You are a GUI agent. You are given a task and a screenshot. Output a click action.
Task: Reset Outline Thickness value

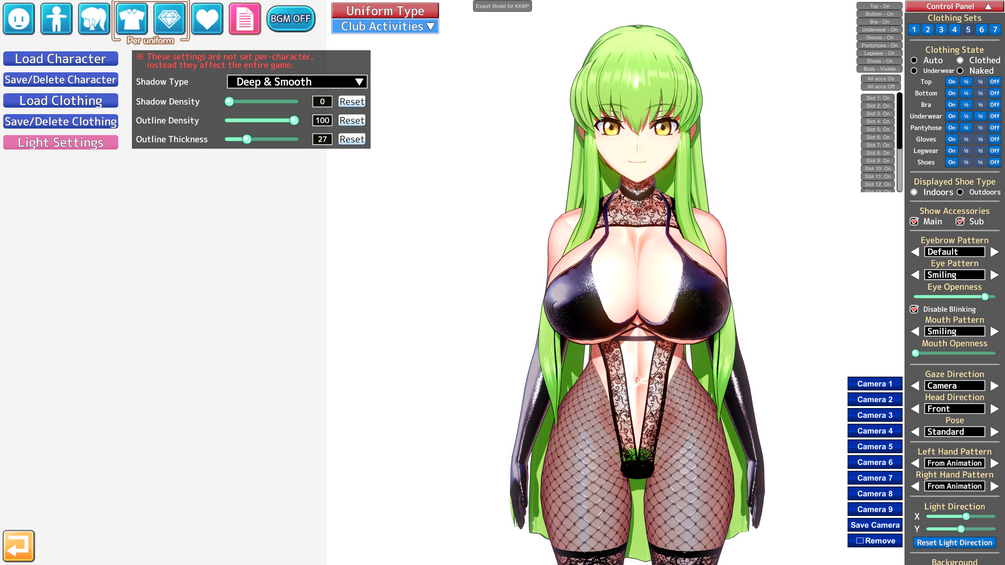click(x=352, y=139)
